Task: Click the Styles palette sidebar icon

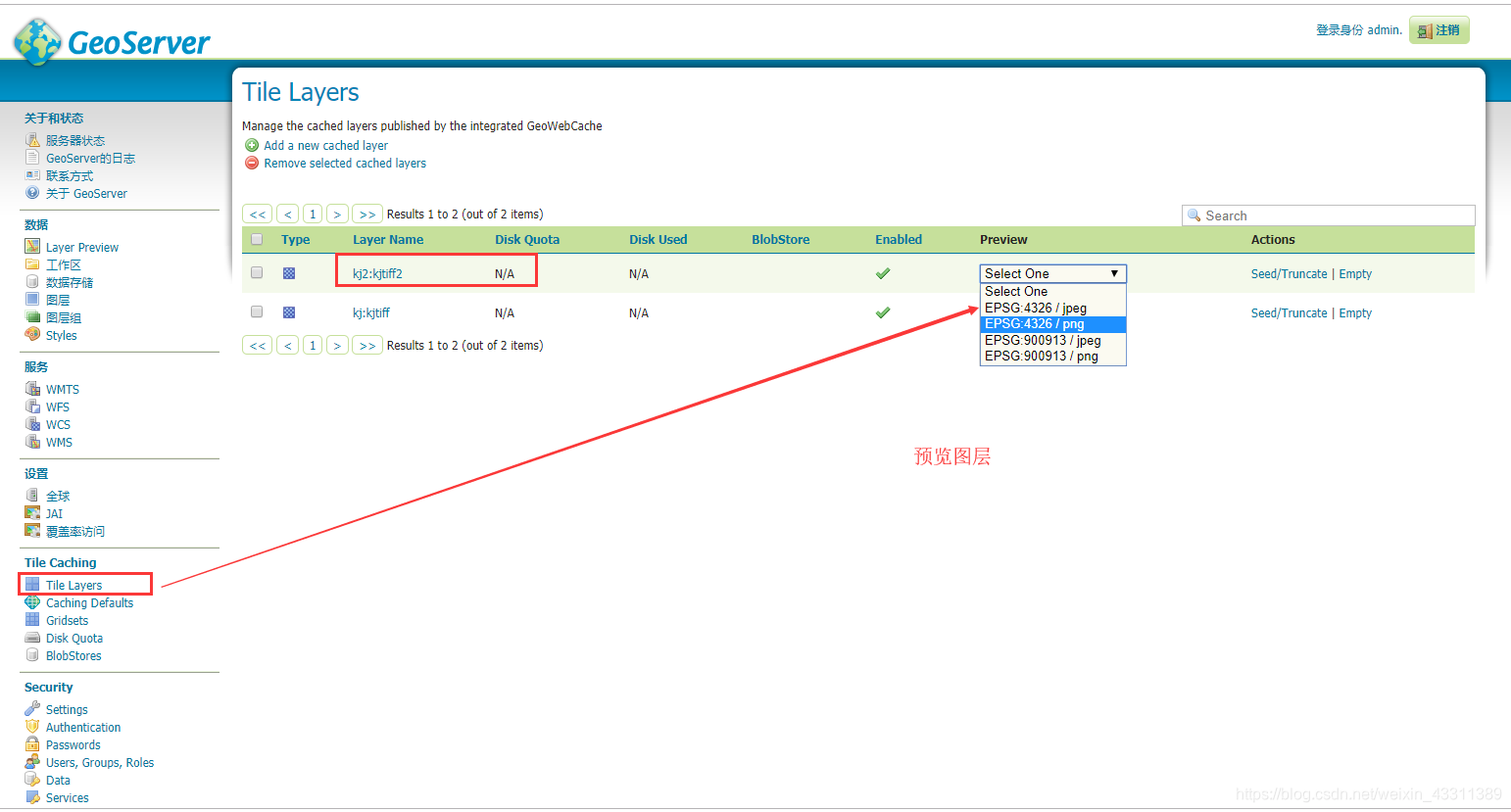Action: pyautogui.click(x=32, y=335)
